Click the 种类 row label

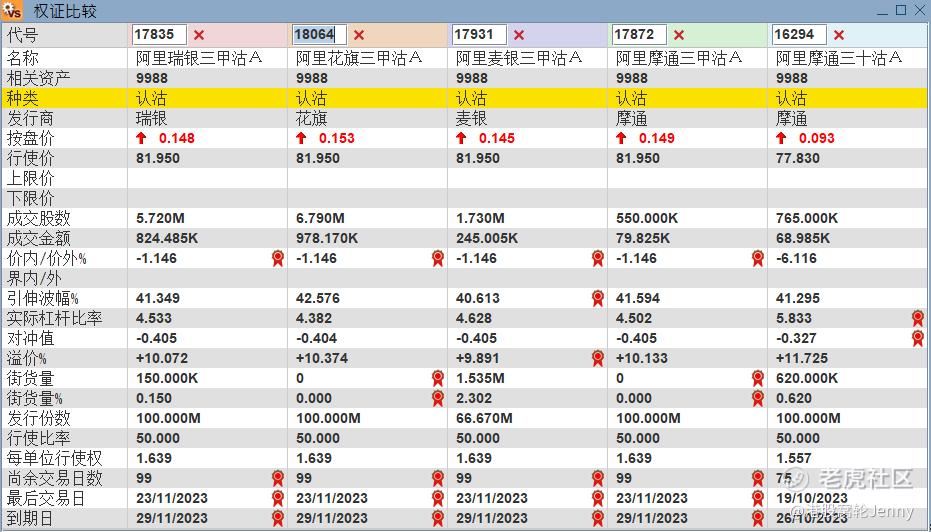point(23,98)
